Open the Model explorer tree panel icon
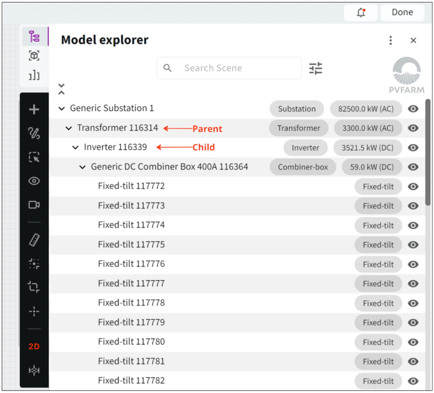Screen dimensions: 434x393 click(x=34, y=36)
